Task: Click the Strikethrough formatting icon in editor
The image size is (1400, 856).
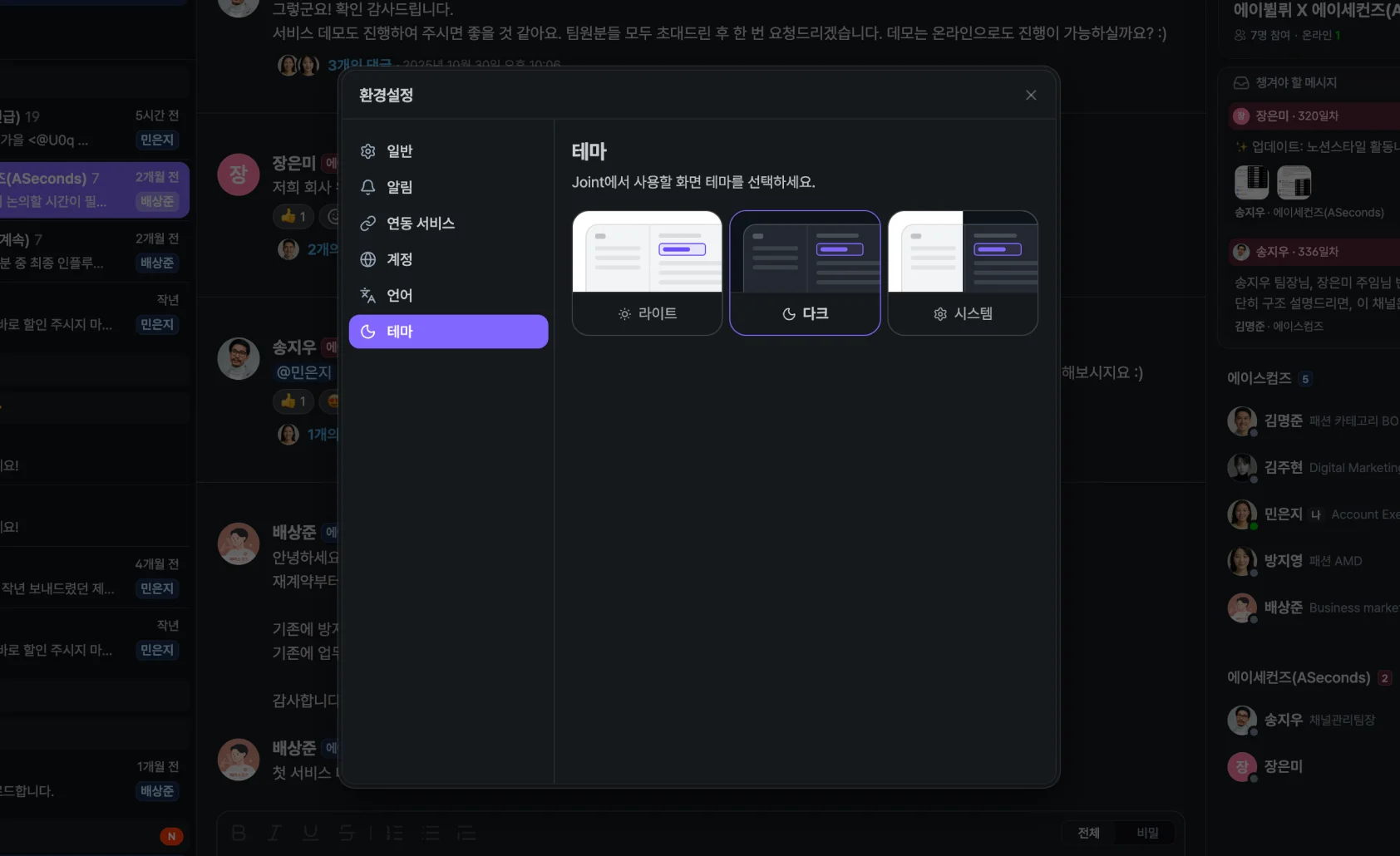Action: click(347, 833)
